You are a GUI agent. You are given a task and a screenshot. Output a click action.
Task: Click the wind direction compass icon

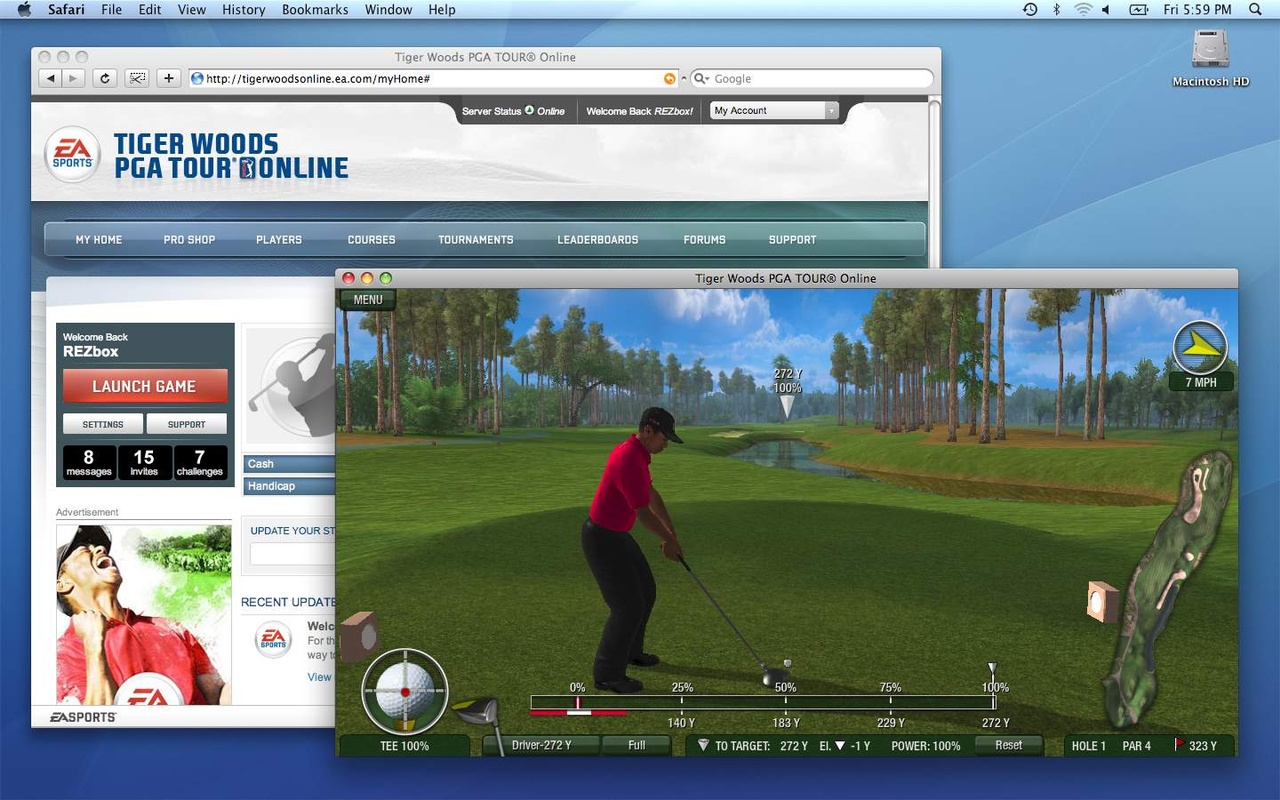click(1200, 346)
